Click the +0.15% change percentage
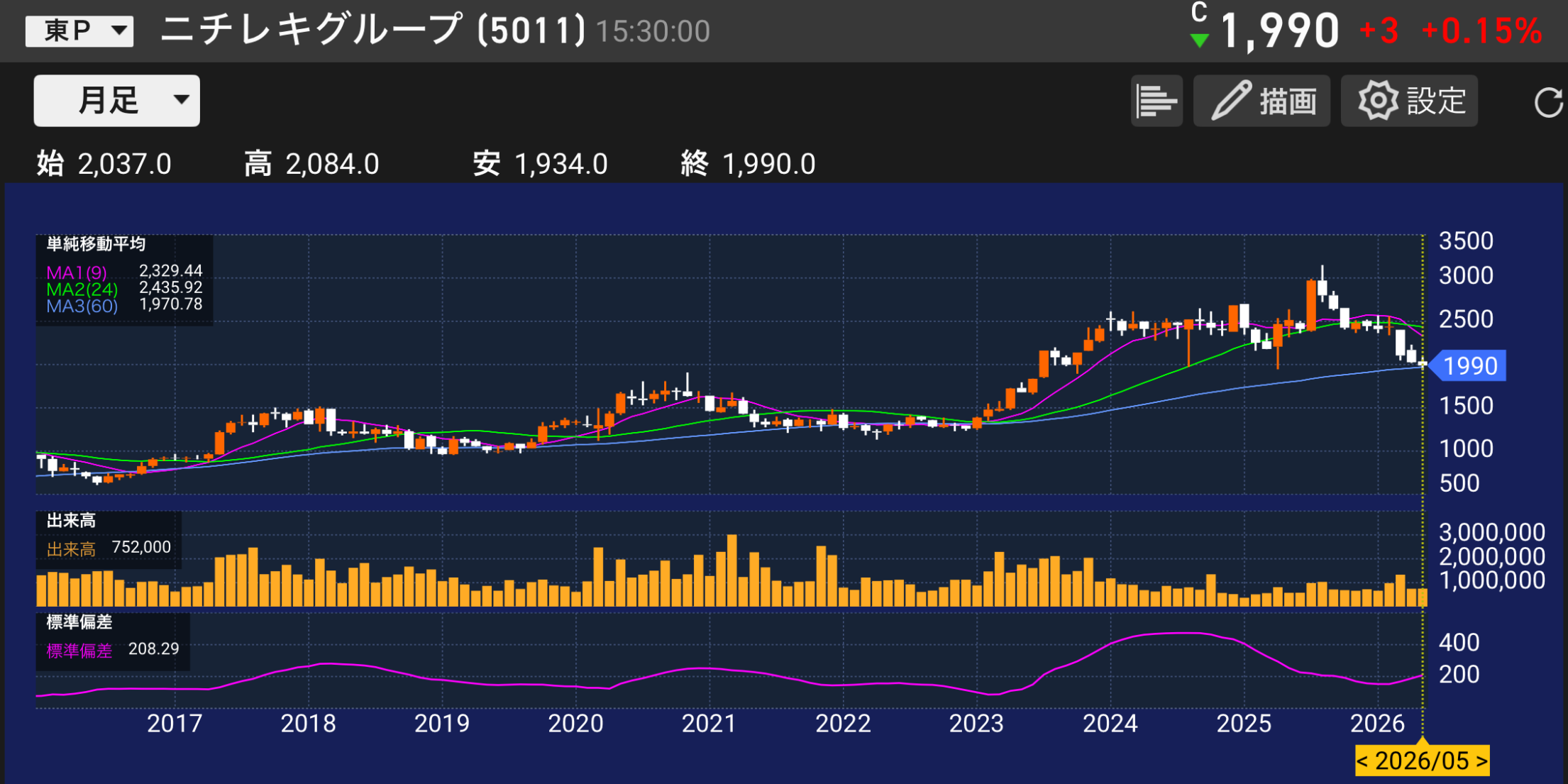The height and width of the screenshot is (784, 1568). pyautogui.click(x=1482, y=31)
